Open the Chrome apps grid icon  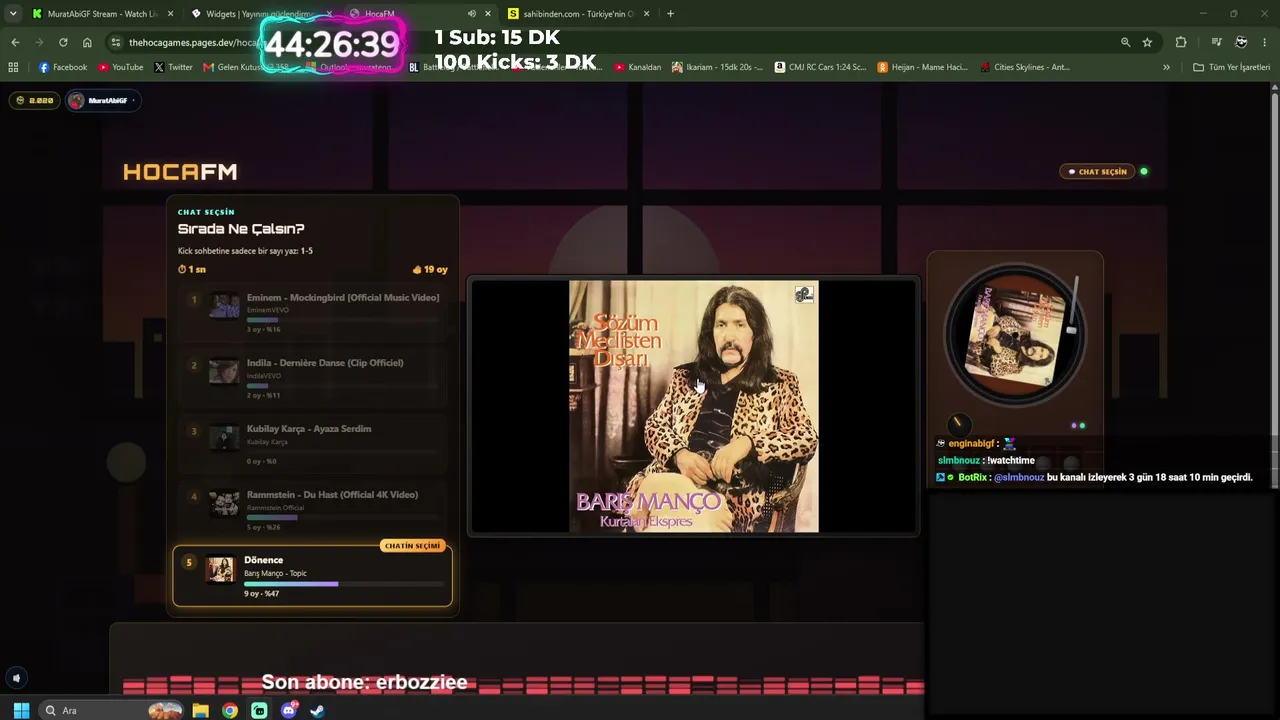pyautogui.click(x=13, y=67)
